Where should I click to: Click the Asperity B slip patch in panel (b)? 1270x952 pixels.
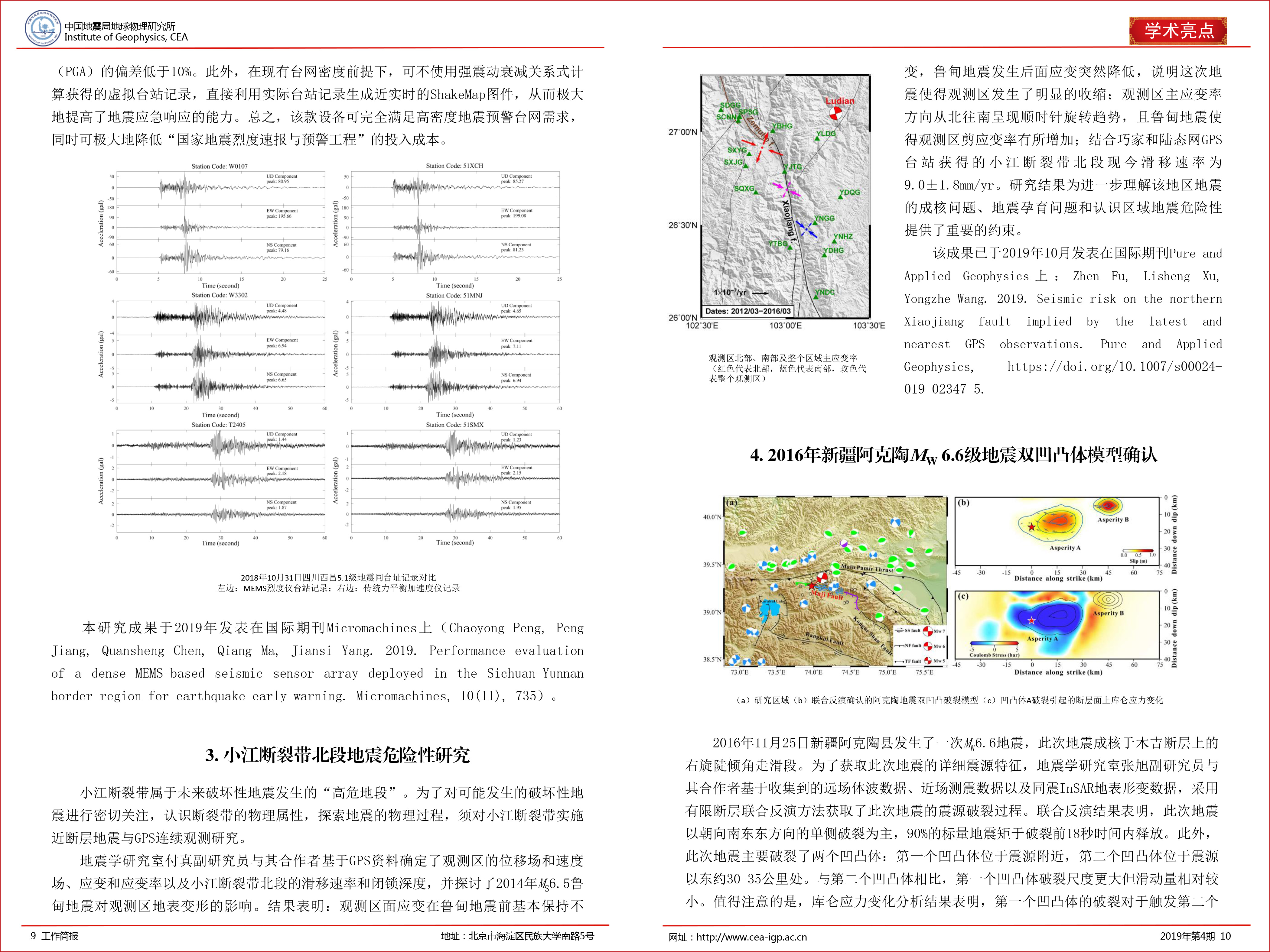(x=1108, y=506)
